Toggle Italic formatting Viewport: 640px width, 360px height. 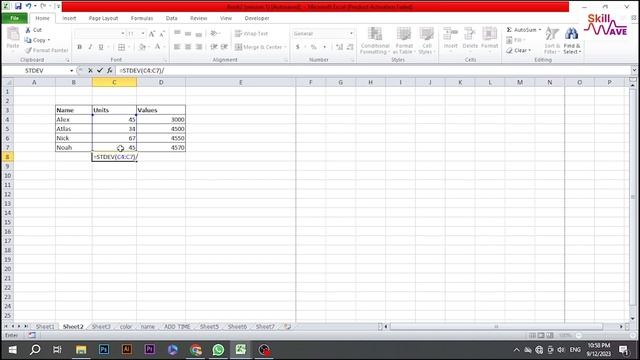pyautogui.click(x=90, y=47)
